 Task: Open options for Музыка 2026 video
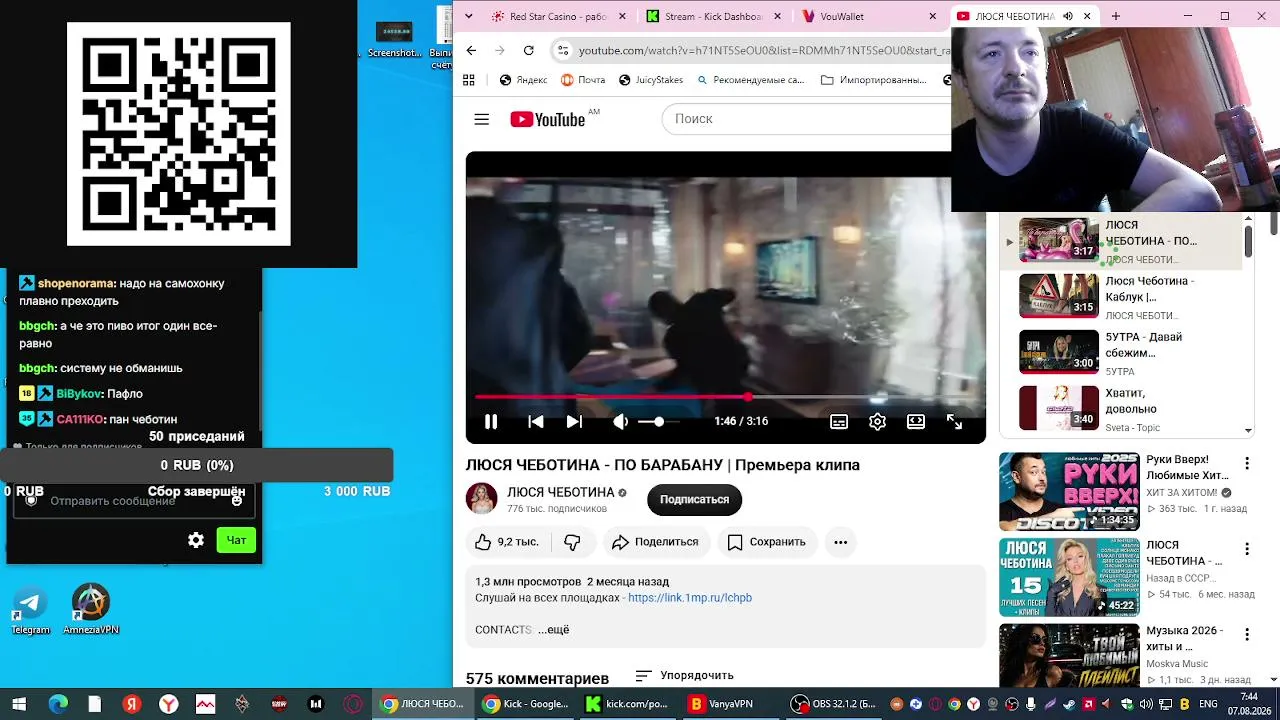pos(1247,635)
